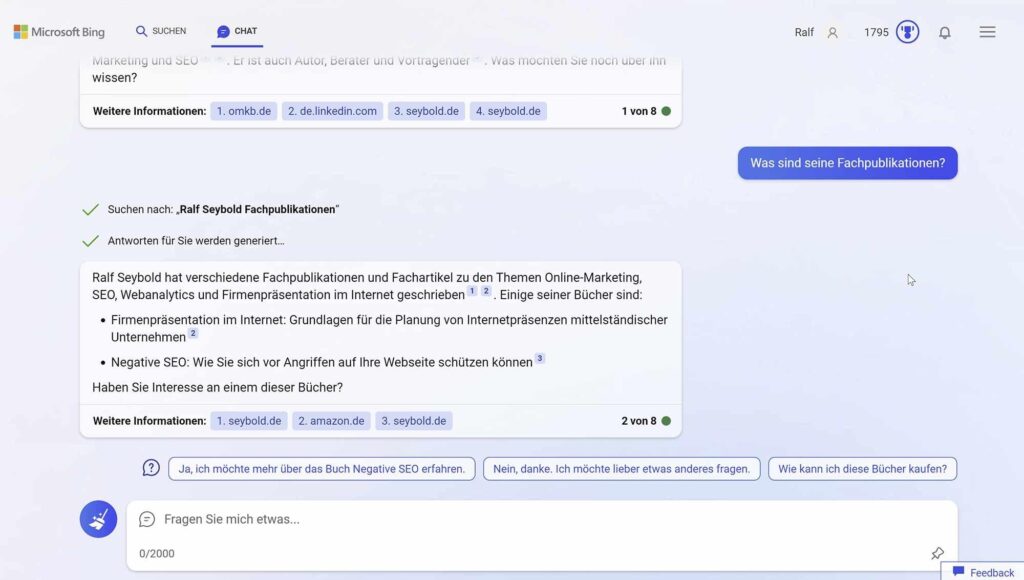Choose 'Wie kann ich diese Bücher kaufen?' suggestion
1024x580 pixels.
pyautogui.click(x=862, y=469)
